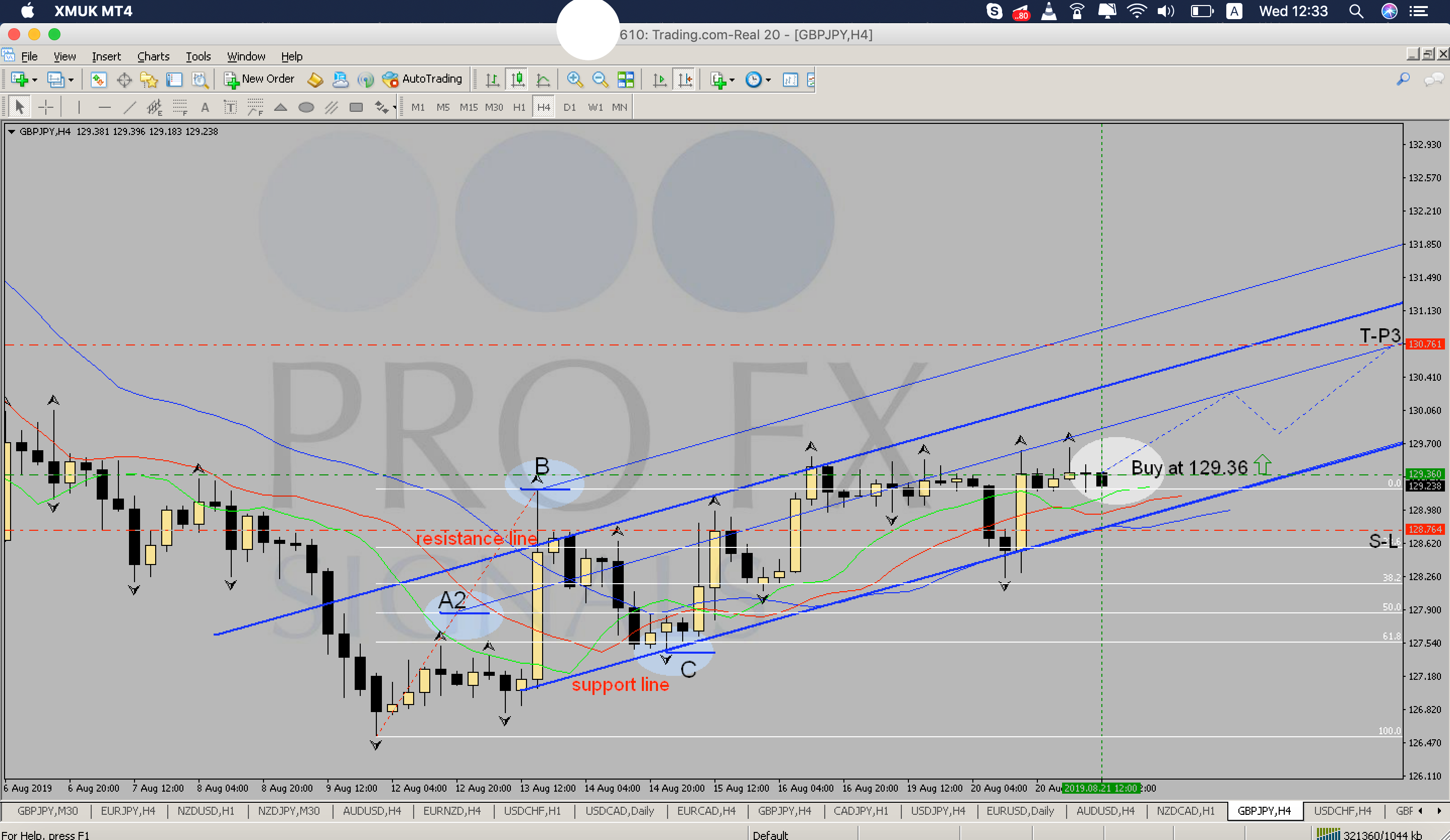Screen dimensions: 1450x840
Task: Select the Fibonacci retracement tool
Action: pos(180,107)
